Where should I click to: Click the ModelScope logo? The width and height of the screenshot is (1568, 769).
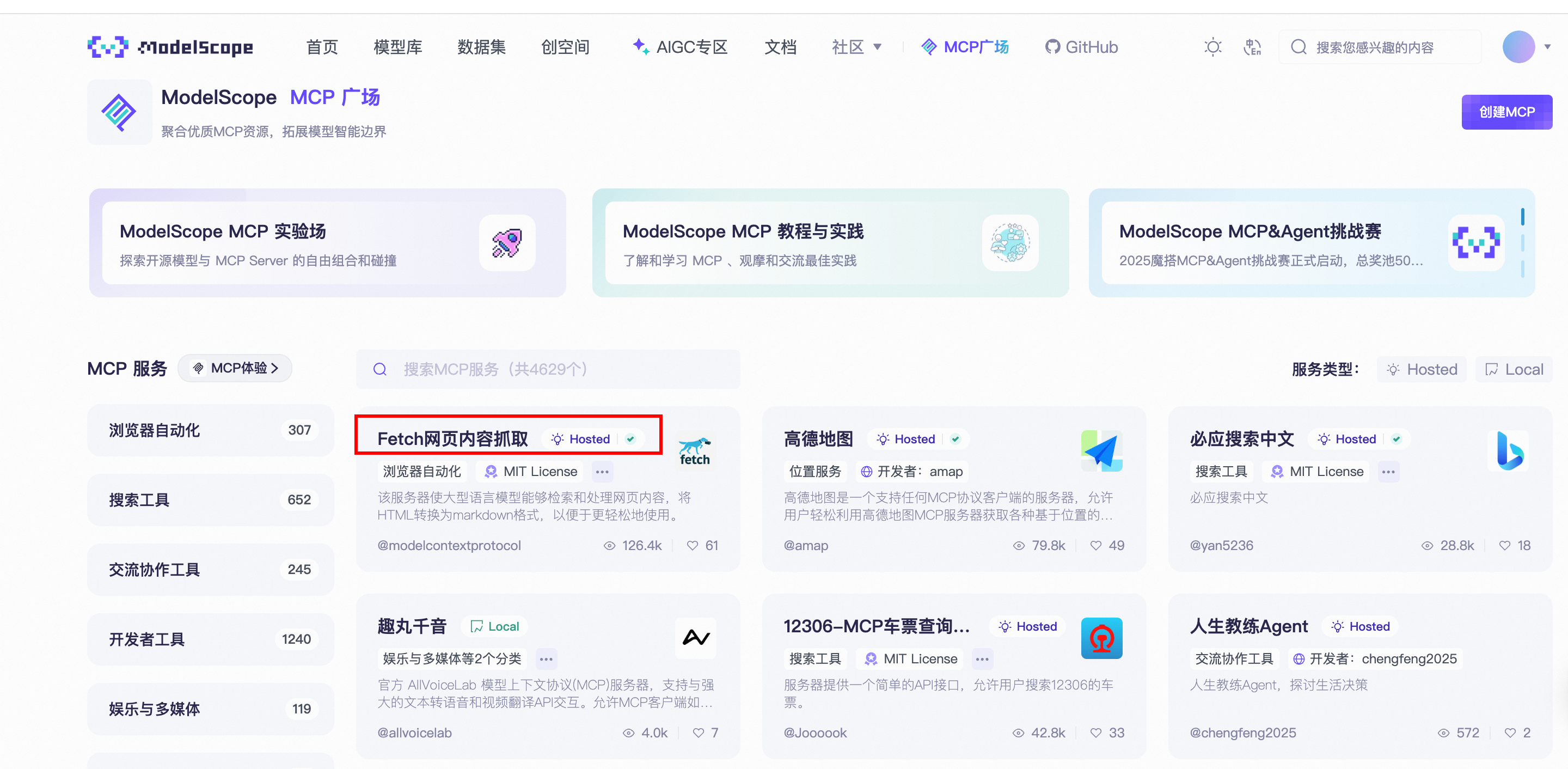click(170, 47)
